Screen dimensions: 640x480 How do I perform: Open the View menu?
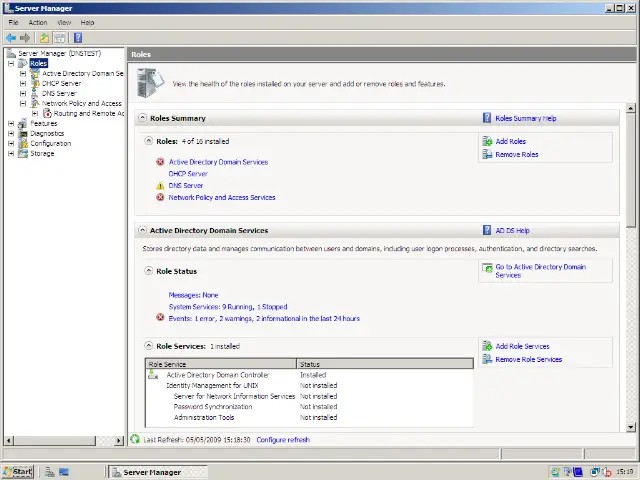[64, 22]
